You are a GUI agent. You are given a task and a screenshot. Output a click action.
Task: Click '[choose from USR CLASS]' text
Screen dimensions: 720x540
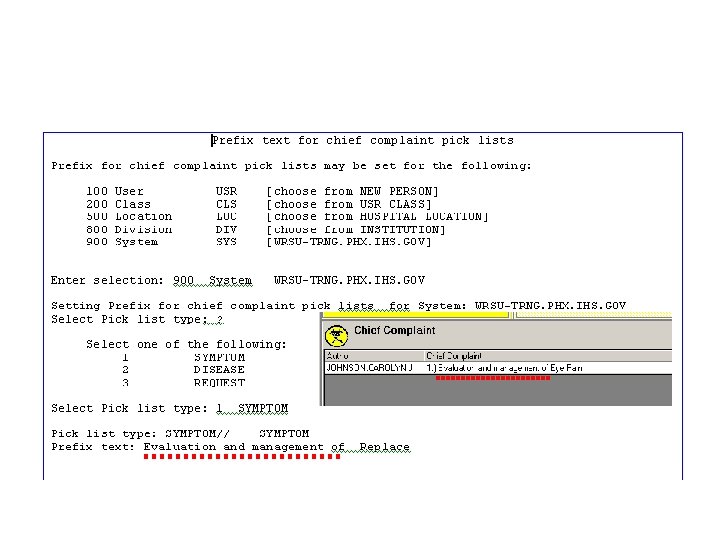pyautogui.click(x=349, y=204)
